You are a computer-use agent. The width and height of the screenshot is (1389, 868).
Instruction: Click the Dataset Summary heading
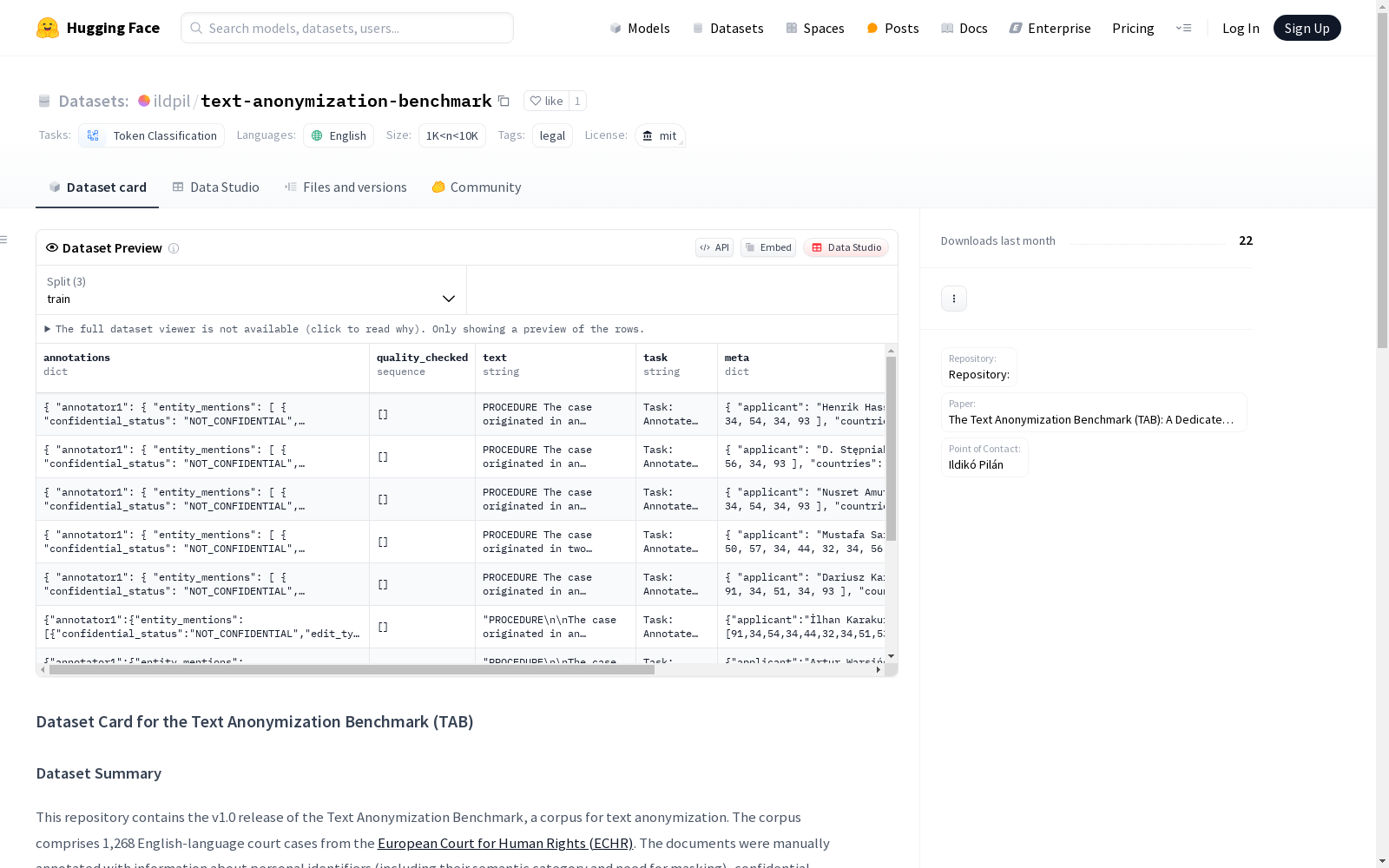(x=99, y=773)
